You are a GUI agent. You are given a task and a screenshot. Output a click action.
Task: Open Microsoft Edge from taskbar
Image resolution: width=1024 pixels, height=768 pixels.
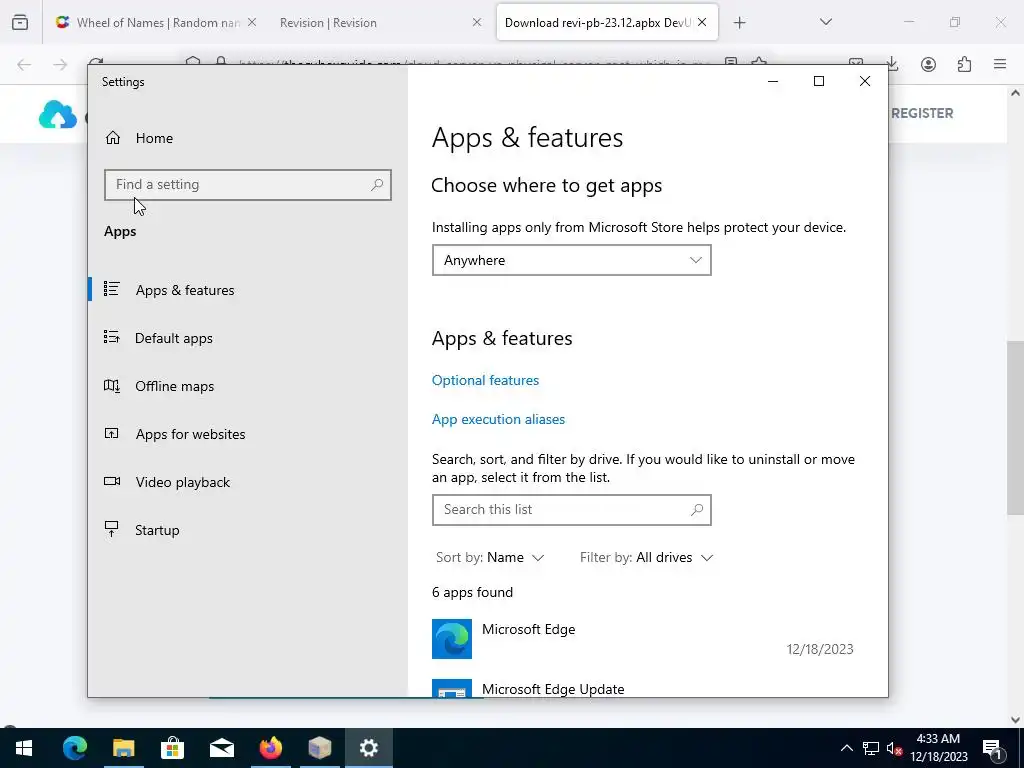74,748
